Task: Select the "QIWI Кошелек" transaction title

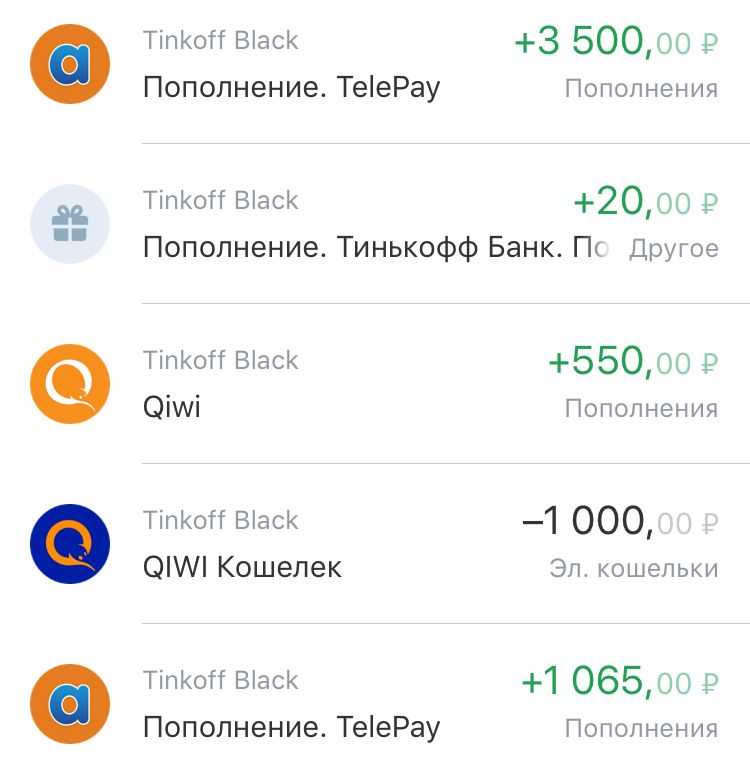Action: 242,567
